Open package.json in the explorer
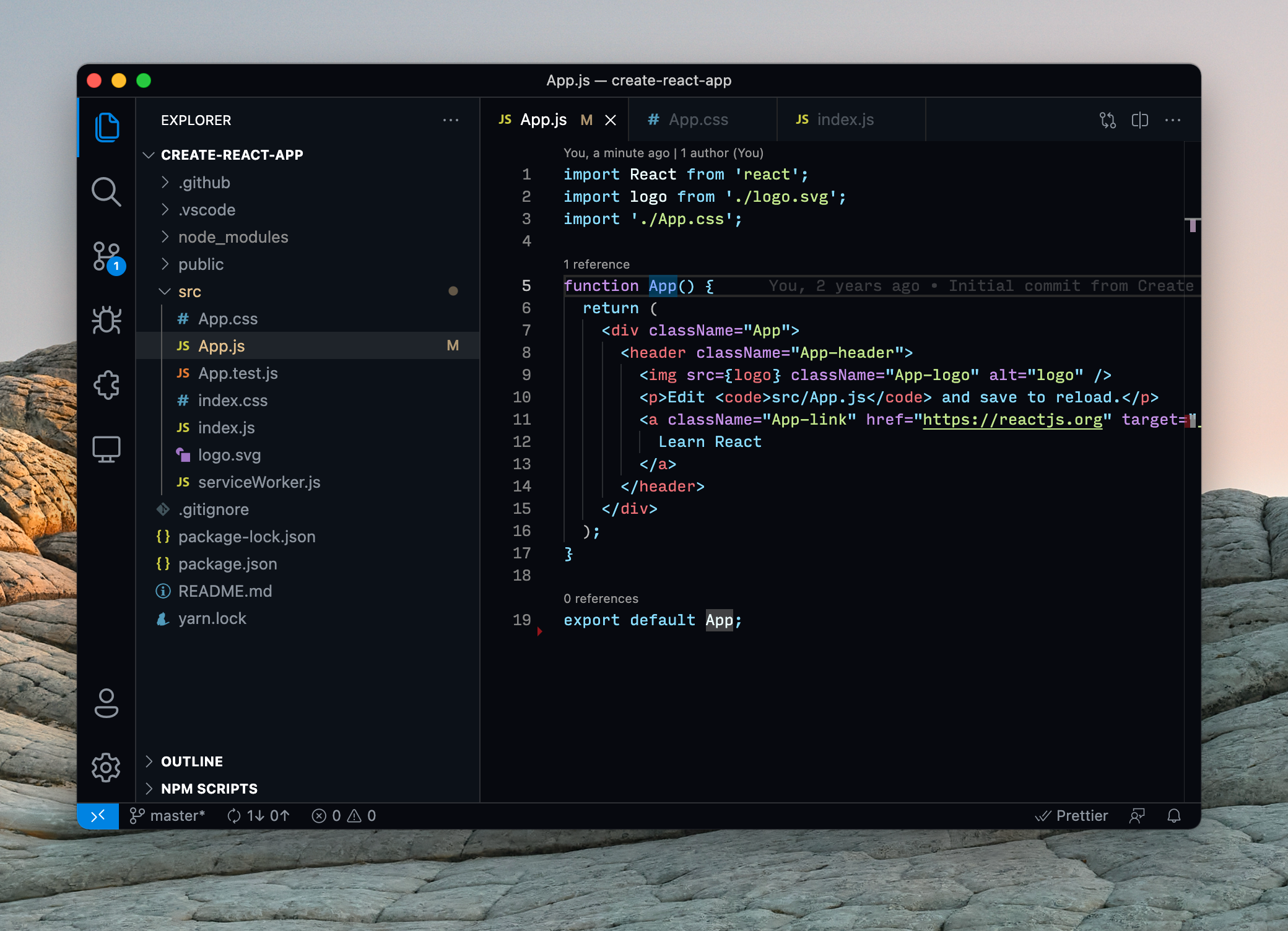This screenshot has width=1288, height=931. (227, 564)
